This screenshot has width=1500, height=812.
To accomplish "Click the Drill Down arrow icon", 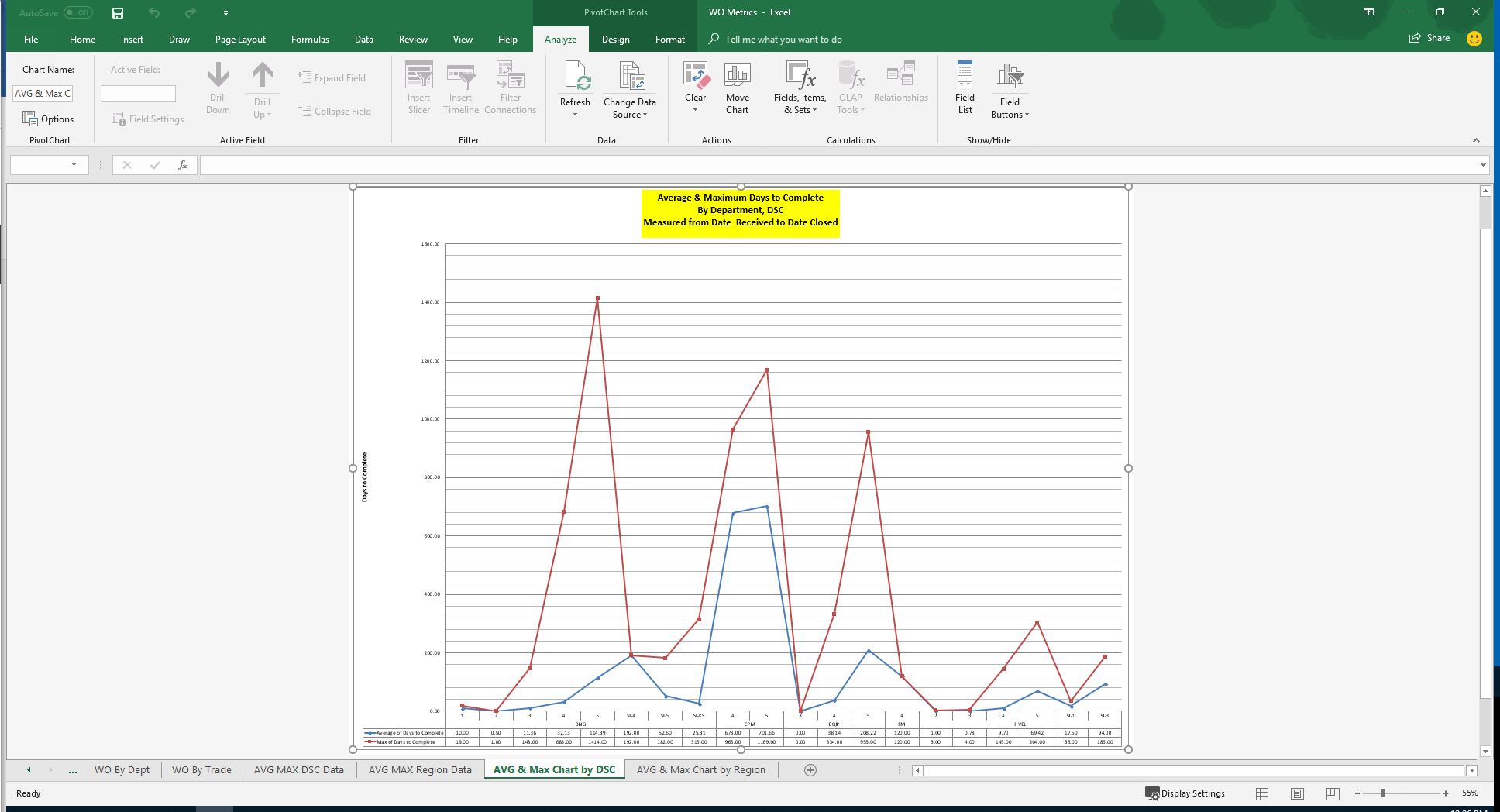I will 218,75.
